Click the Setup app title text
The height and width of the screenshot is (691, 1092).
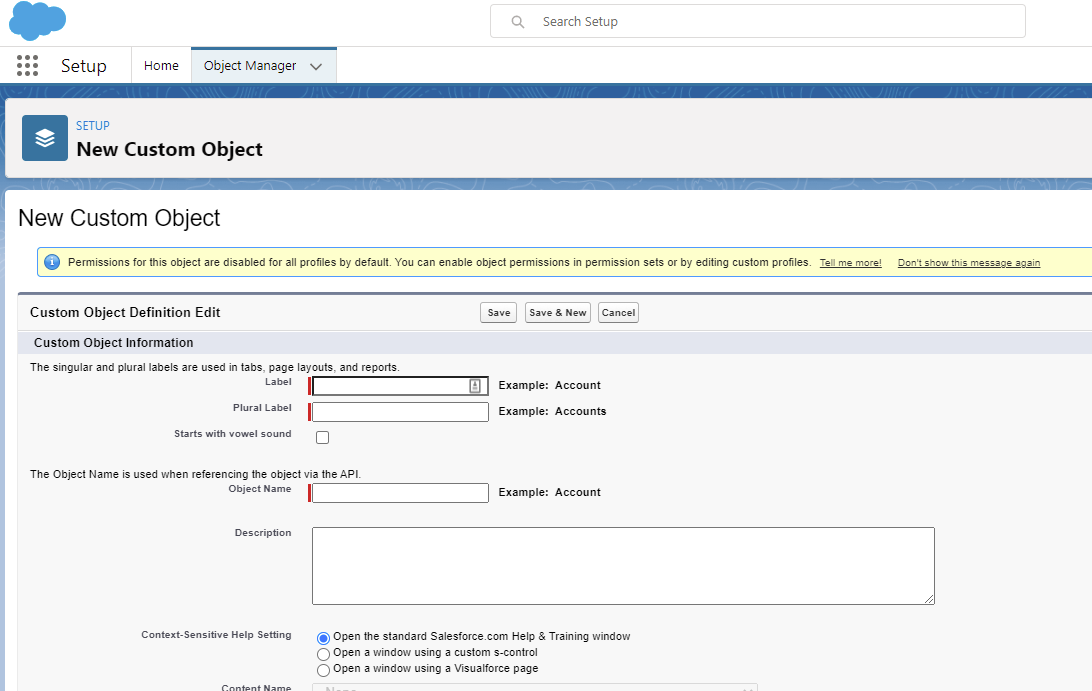pyautogui.click(x=84, y=65)
